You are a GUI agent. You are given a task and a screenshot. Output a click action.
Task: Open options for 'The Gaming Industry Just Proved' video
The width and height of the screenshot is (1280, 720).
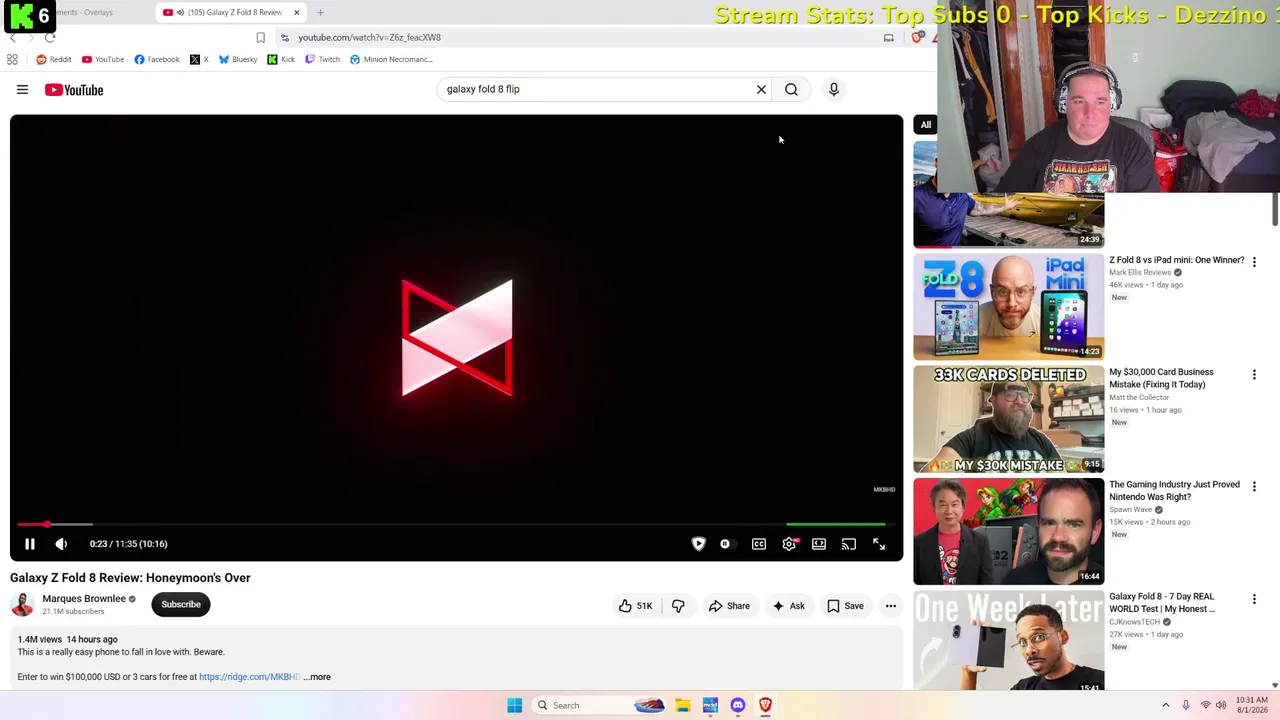(1254, 487)
